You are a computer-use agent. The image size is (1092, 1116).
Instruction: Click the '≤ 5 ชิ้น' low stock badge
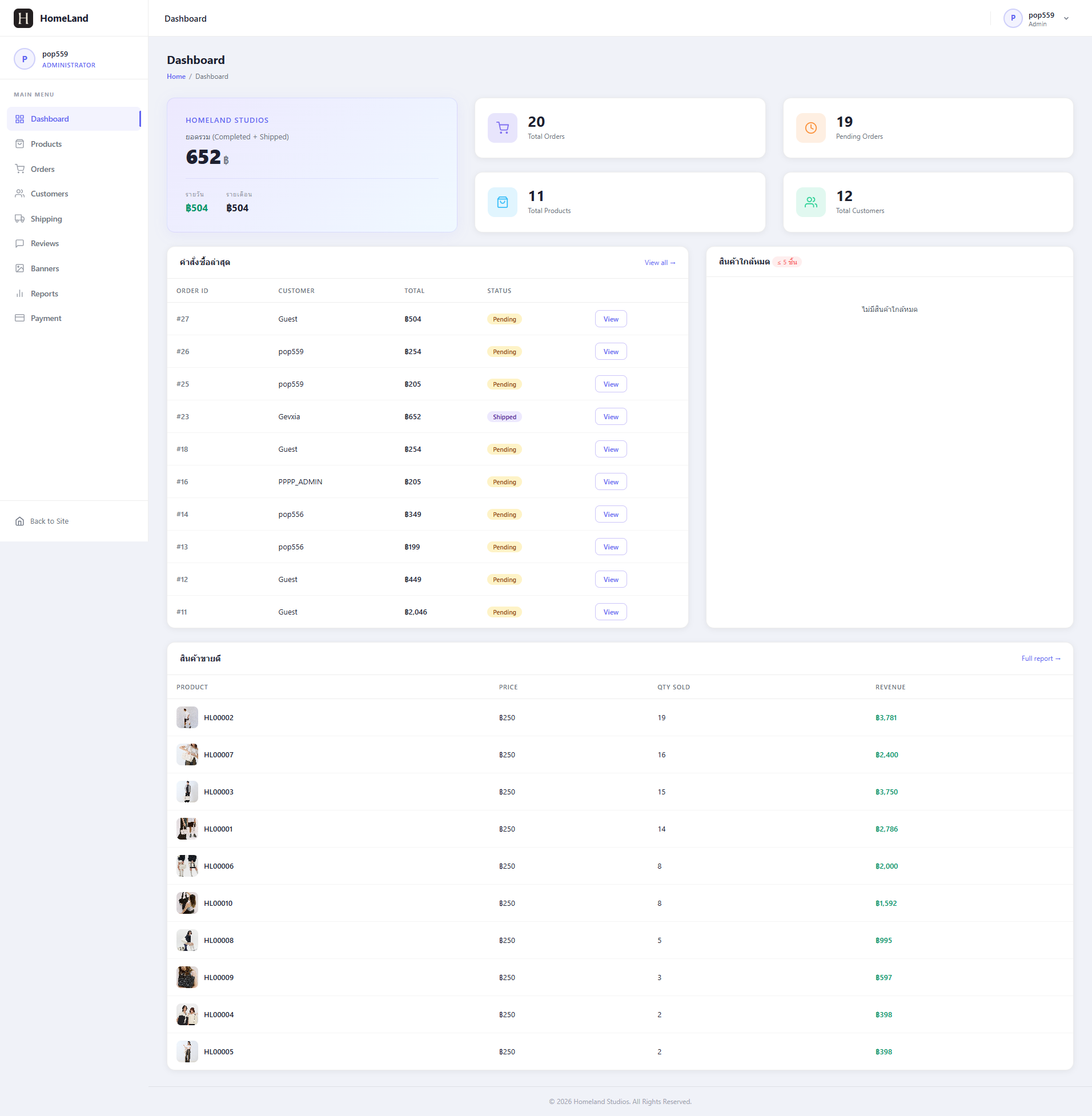tap(787, 262)
